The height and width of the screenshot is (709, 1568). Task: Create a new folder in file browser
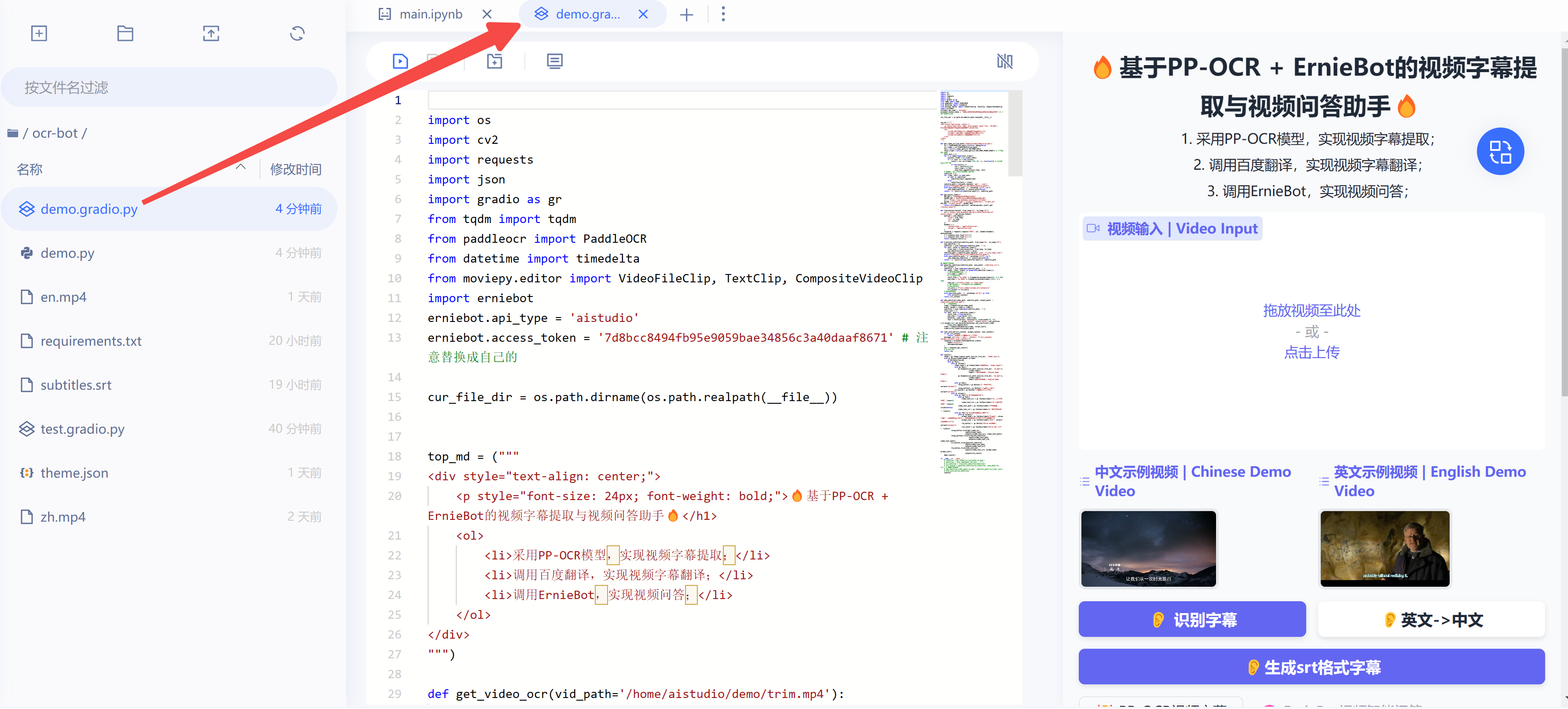(125, 33)
